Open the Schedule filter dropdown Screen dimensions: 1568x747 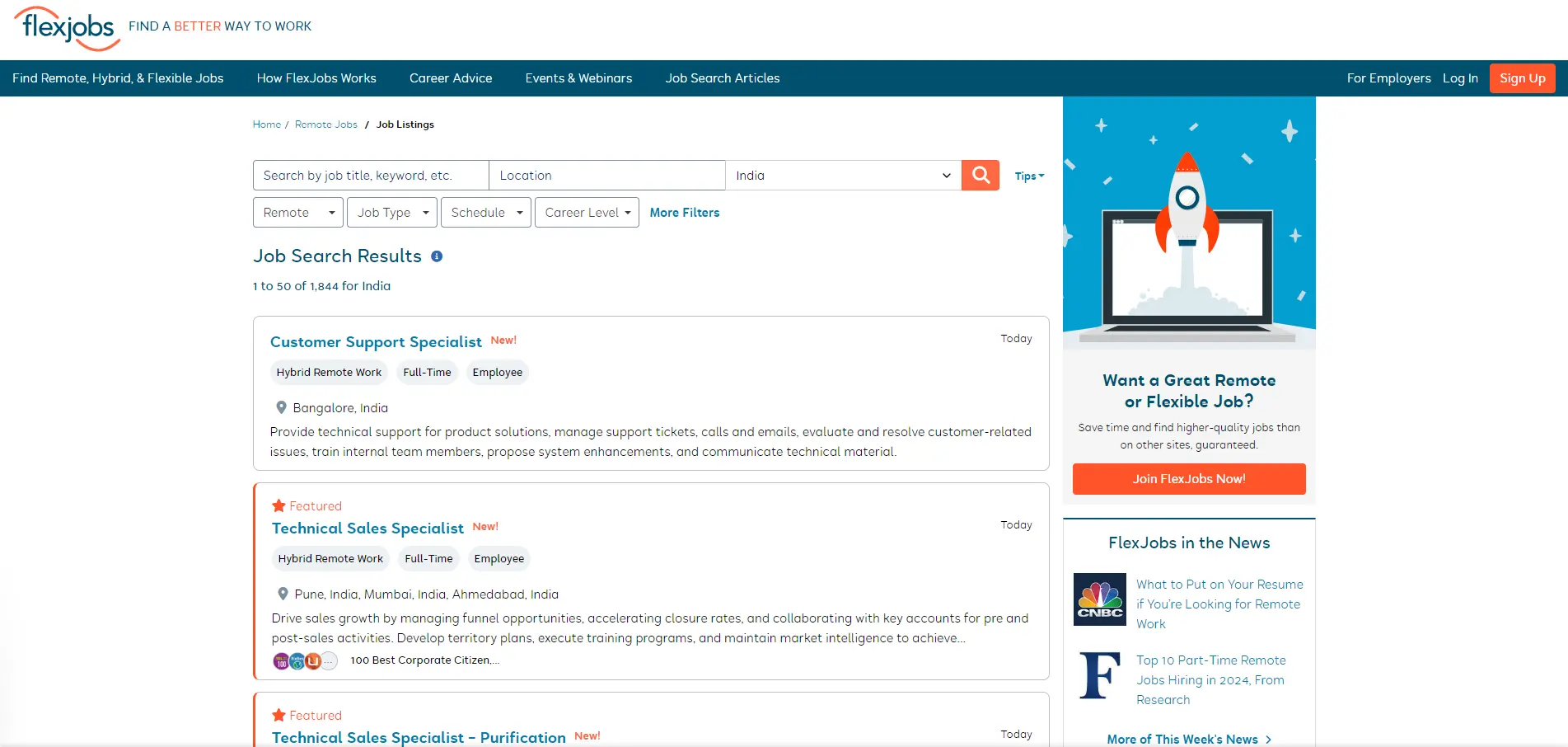(x=486, y=213)
